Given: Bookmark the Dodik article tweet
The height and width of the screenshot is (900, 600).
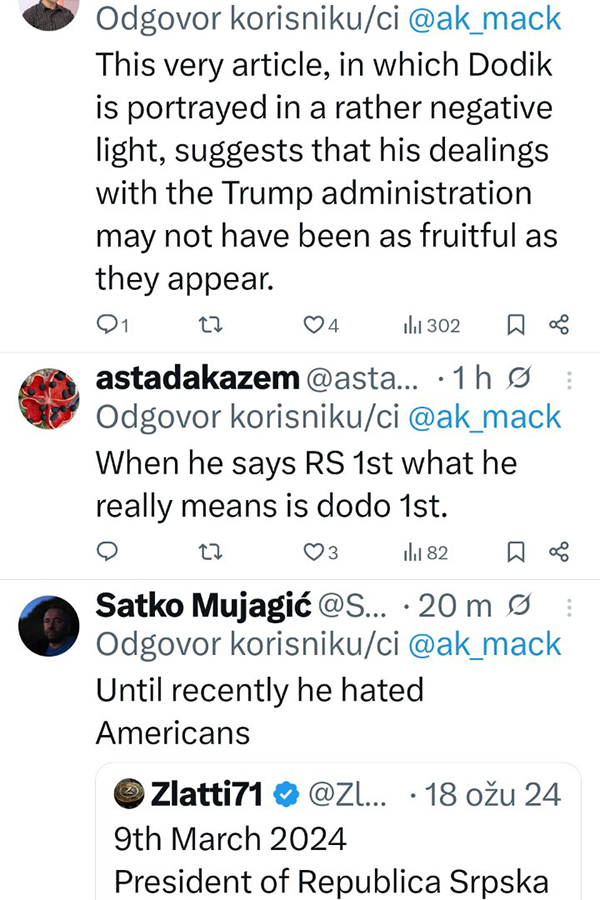Looking at the screenshot, I should [516, 324].
